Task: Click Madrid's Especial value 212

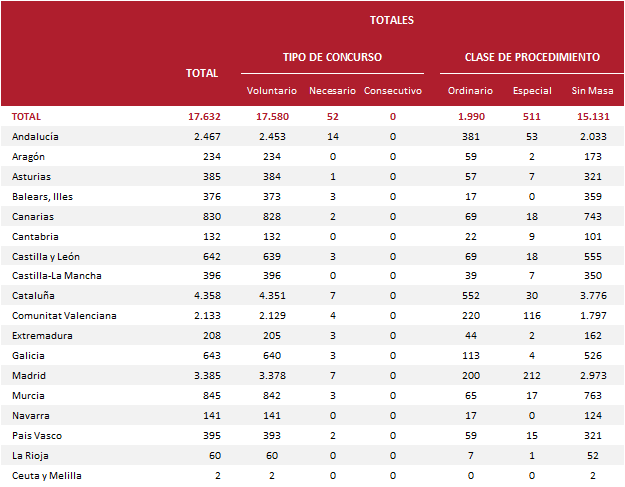Action: coord(532,376)
